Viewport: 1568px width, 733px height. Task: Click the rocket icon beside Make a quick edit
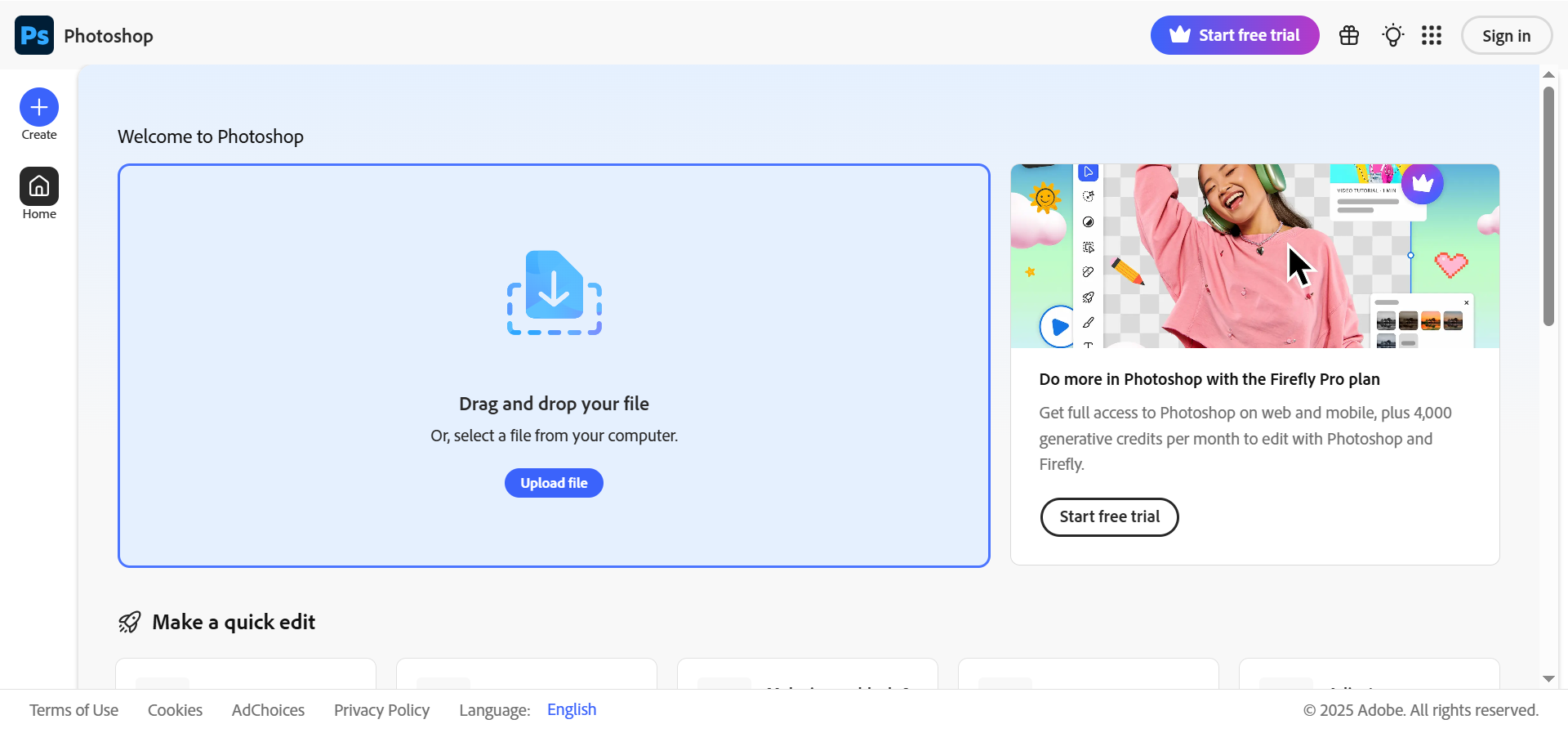coord(130,623)
